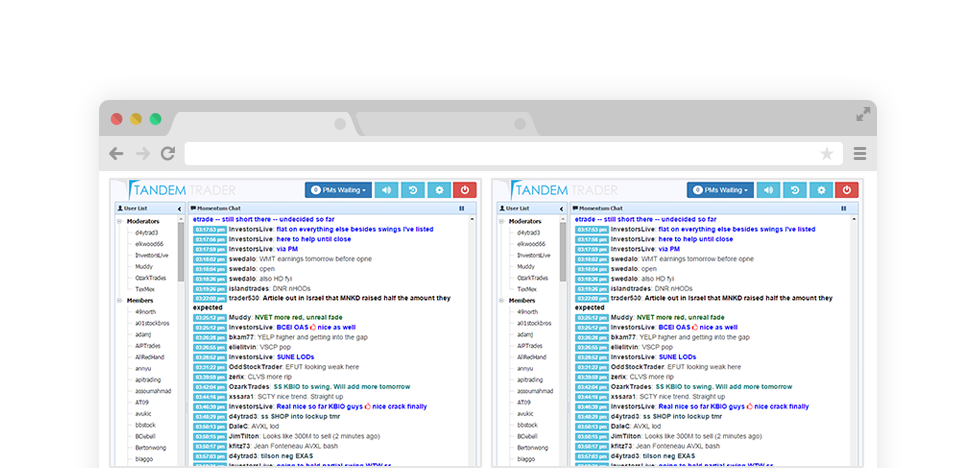
Task: Select member bbstock in left user list
Action: point(146,425)
